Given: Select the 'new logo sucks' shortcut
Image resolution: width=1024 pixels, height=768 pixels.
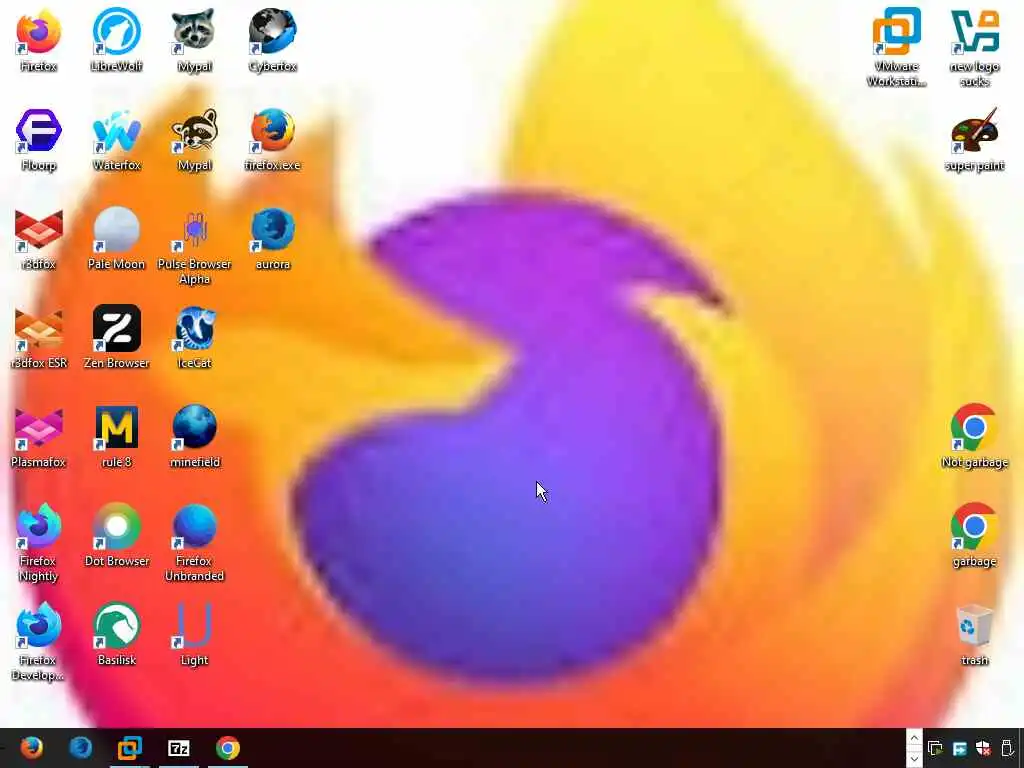Looking at the screenshot, I should click(x=974, y=48).
